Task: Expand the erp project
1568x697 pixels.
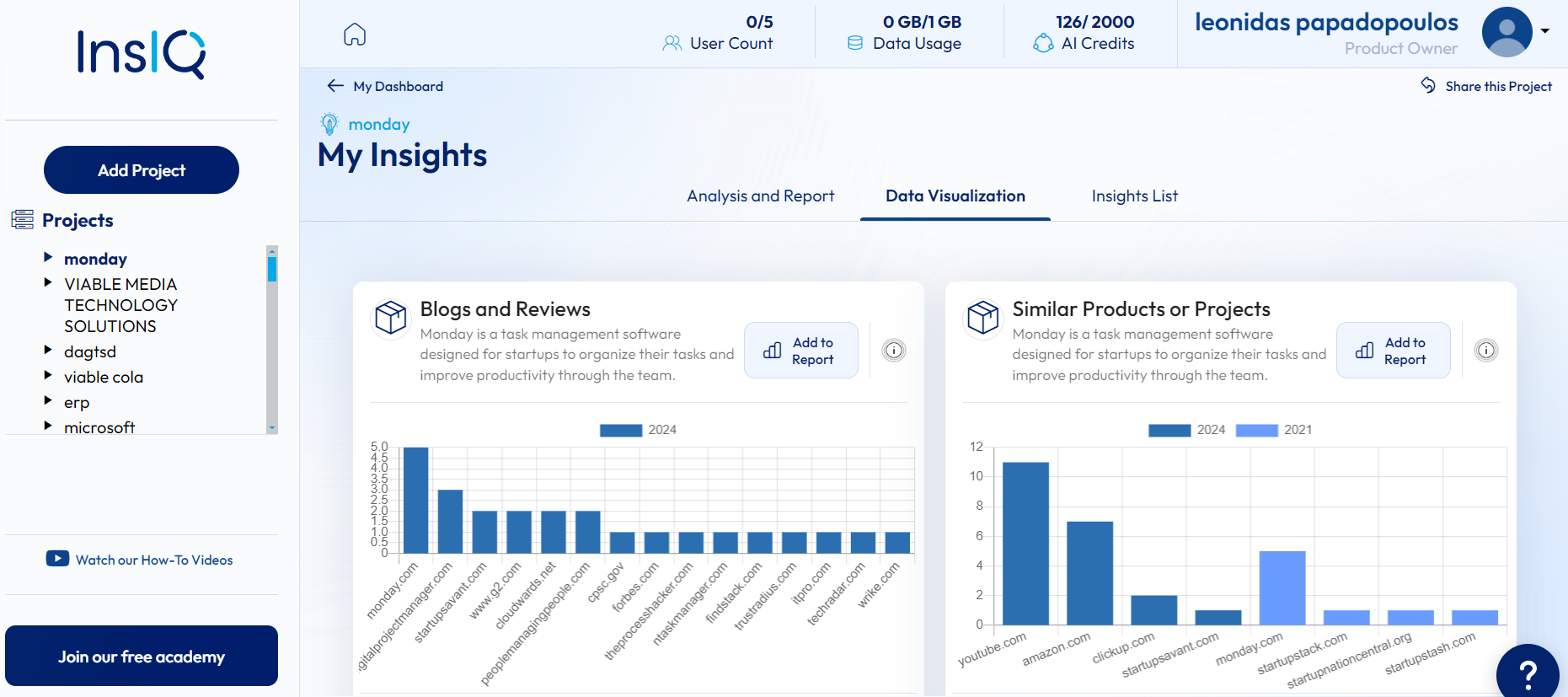Action: click(48, 400)
